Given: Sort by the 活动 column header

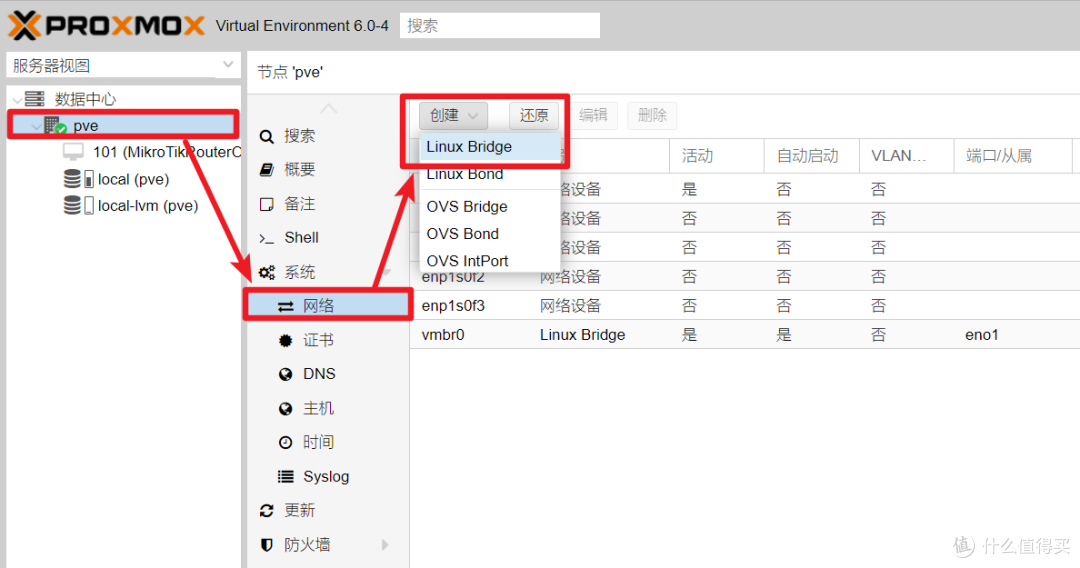Looking at the screenshot, I should pyautogui.click(x=716, y=156).
